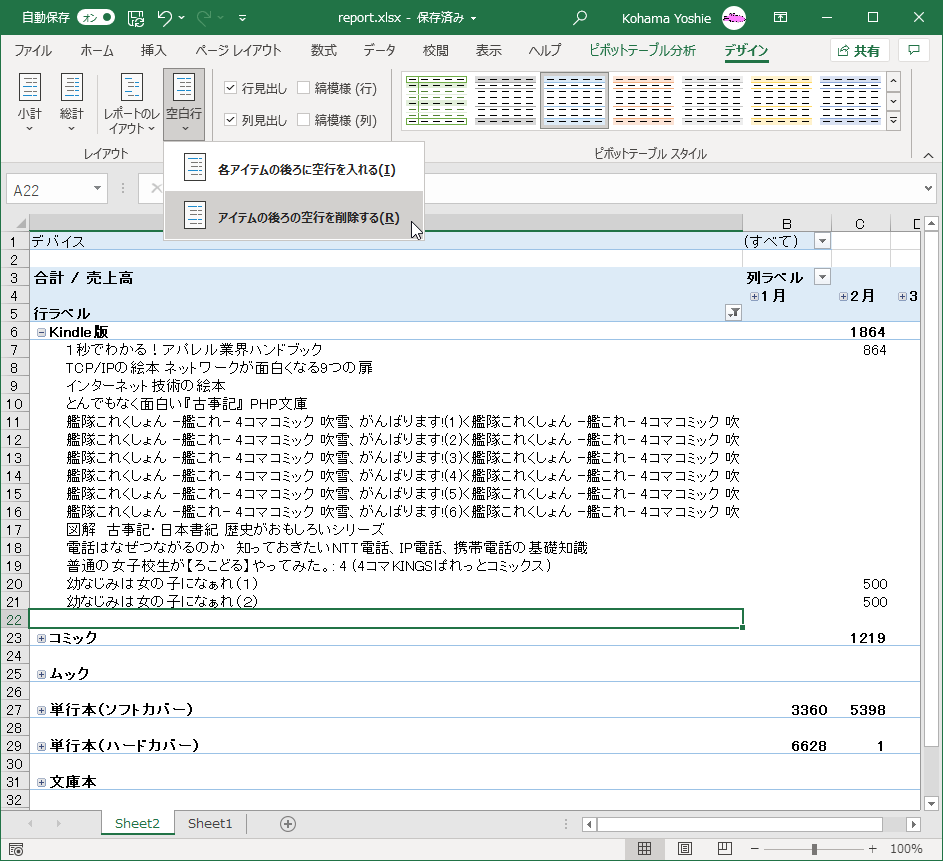
Task: Expand the 1月 column group
Action: 754,296
